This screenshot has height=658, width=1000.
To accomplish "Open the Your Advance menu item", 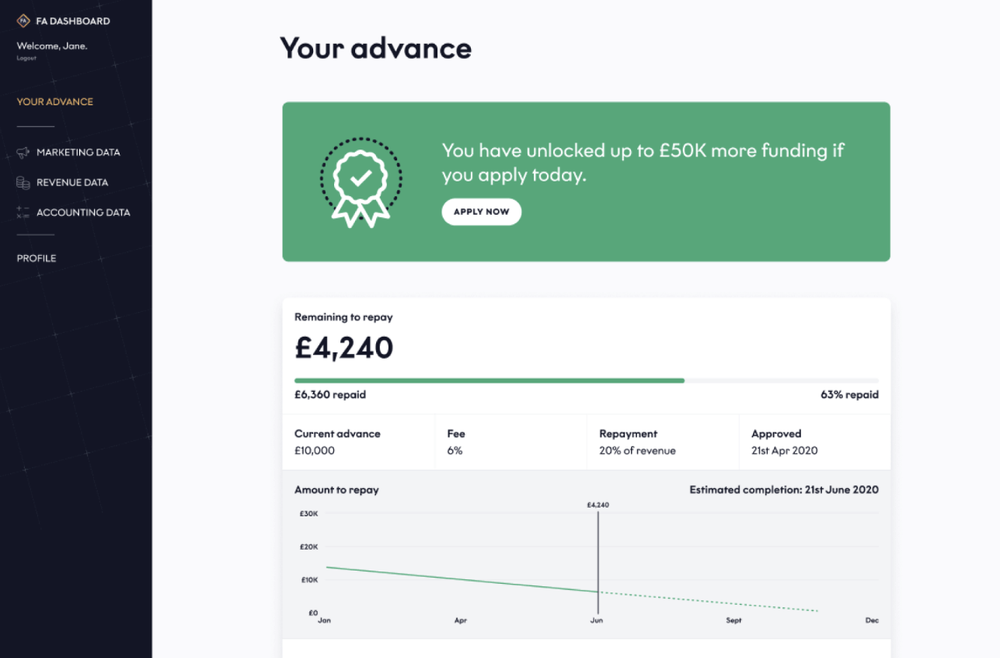I will coord(55,102).
